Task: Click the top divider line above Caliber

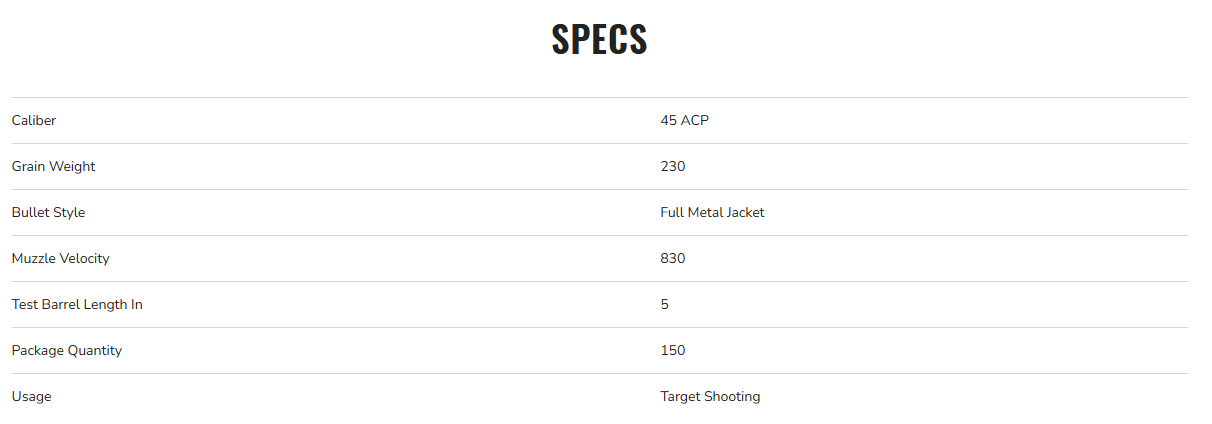Action: tap(600, 98)
